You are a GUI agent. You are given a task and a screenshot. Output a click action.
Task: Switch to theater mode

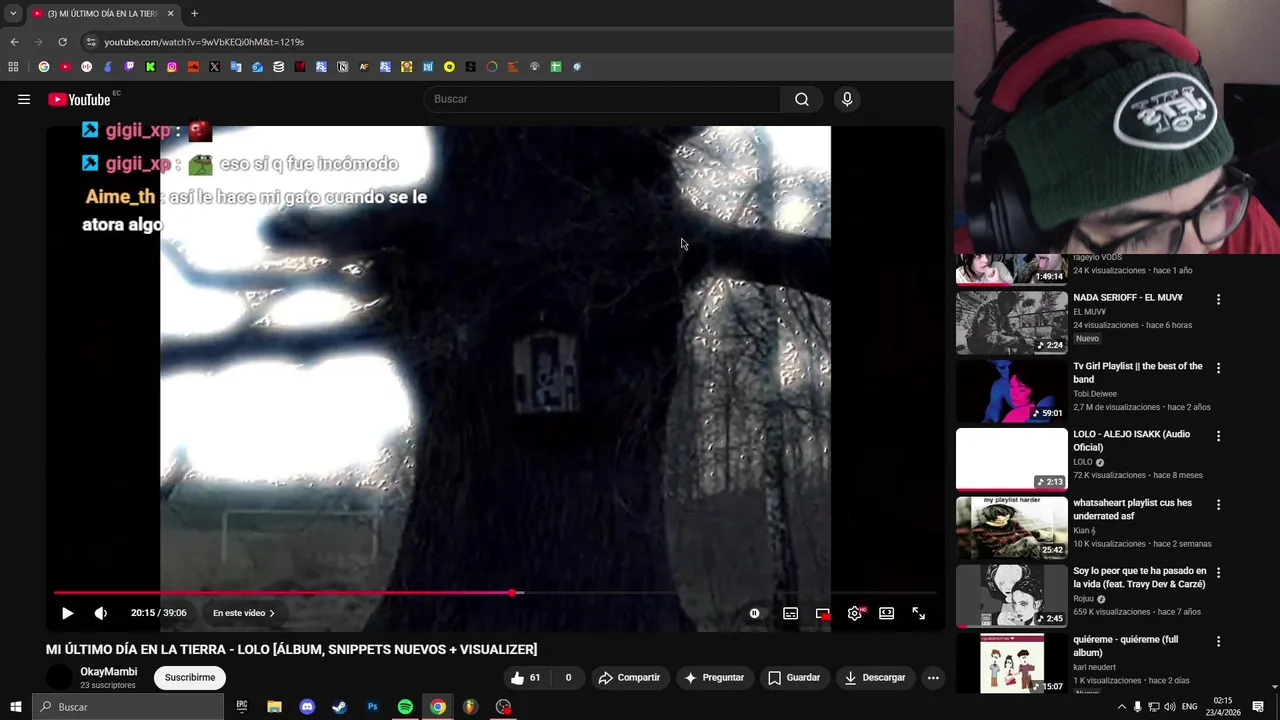pos(886,613)
